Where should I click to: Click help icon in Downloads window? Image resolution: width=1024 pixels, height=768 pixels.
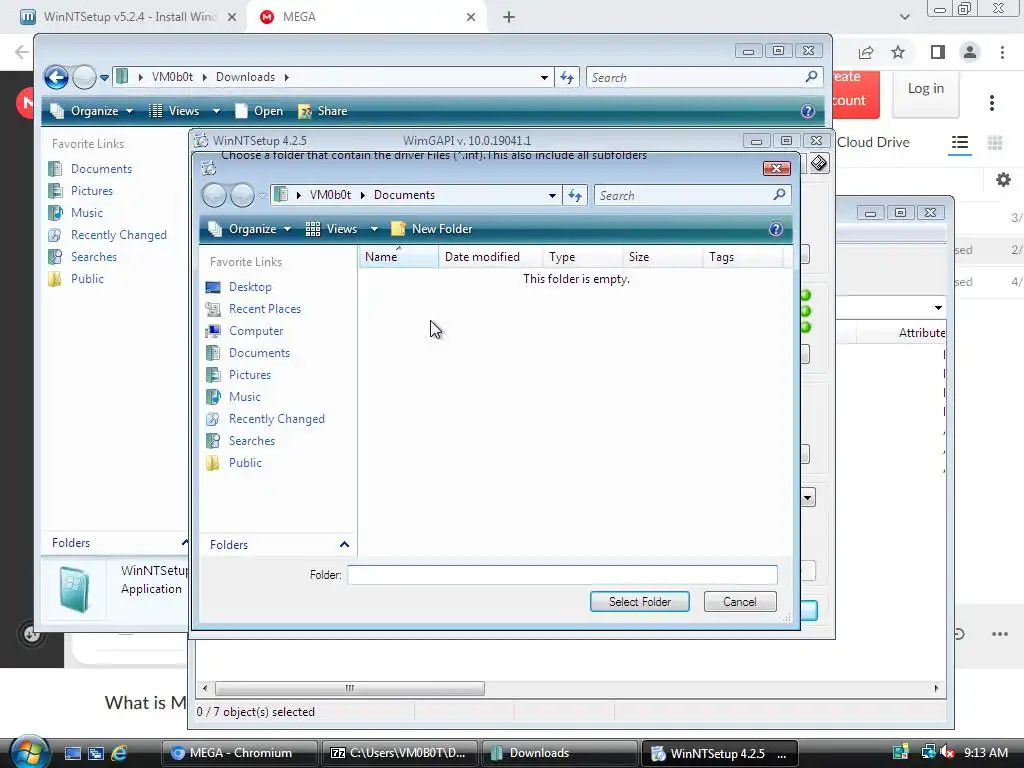click(x=808, y=111)
